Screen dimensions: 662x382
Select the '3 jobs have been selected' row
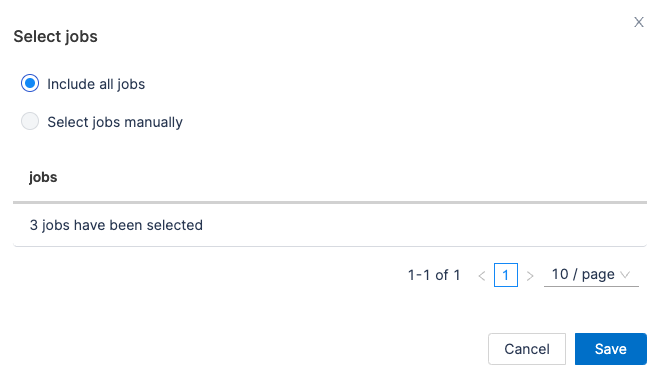tap(330, 225)
